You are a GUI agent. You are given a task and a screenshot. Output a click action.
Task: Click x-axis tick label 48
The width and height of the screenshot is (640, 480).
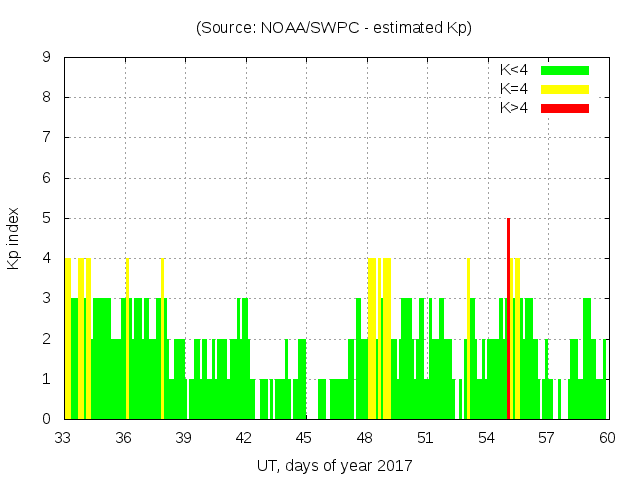pyautogui.click(x=365, y=438)
